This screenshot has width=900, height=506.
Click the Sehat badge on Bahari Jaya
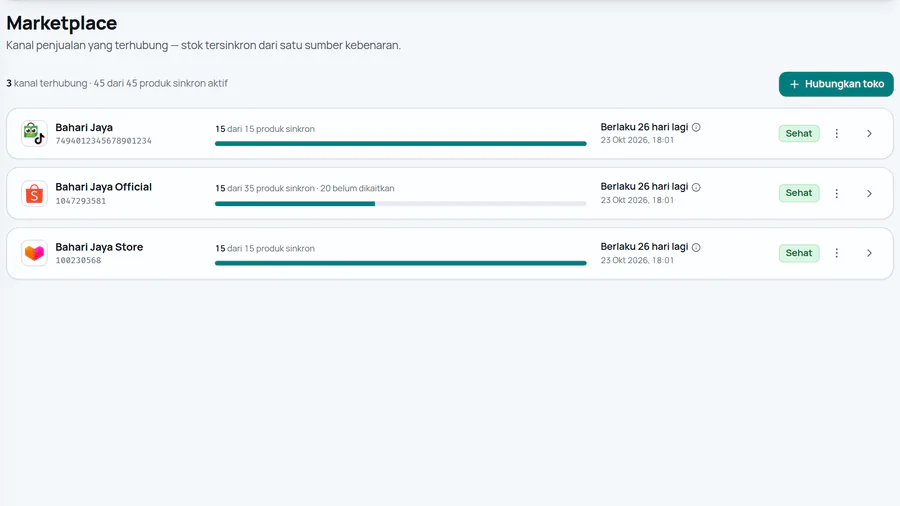(x=799, y=134)
